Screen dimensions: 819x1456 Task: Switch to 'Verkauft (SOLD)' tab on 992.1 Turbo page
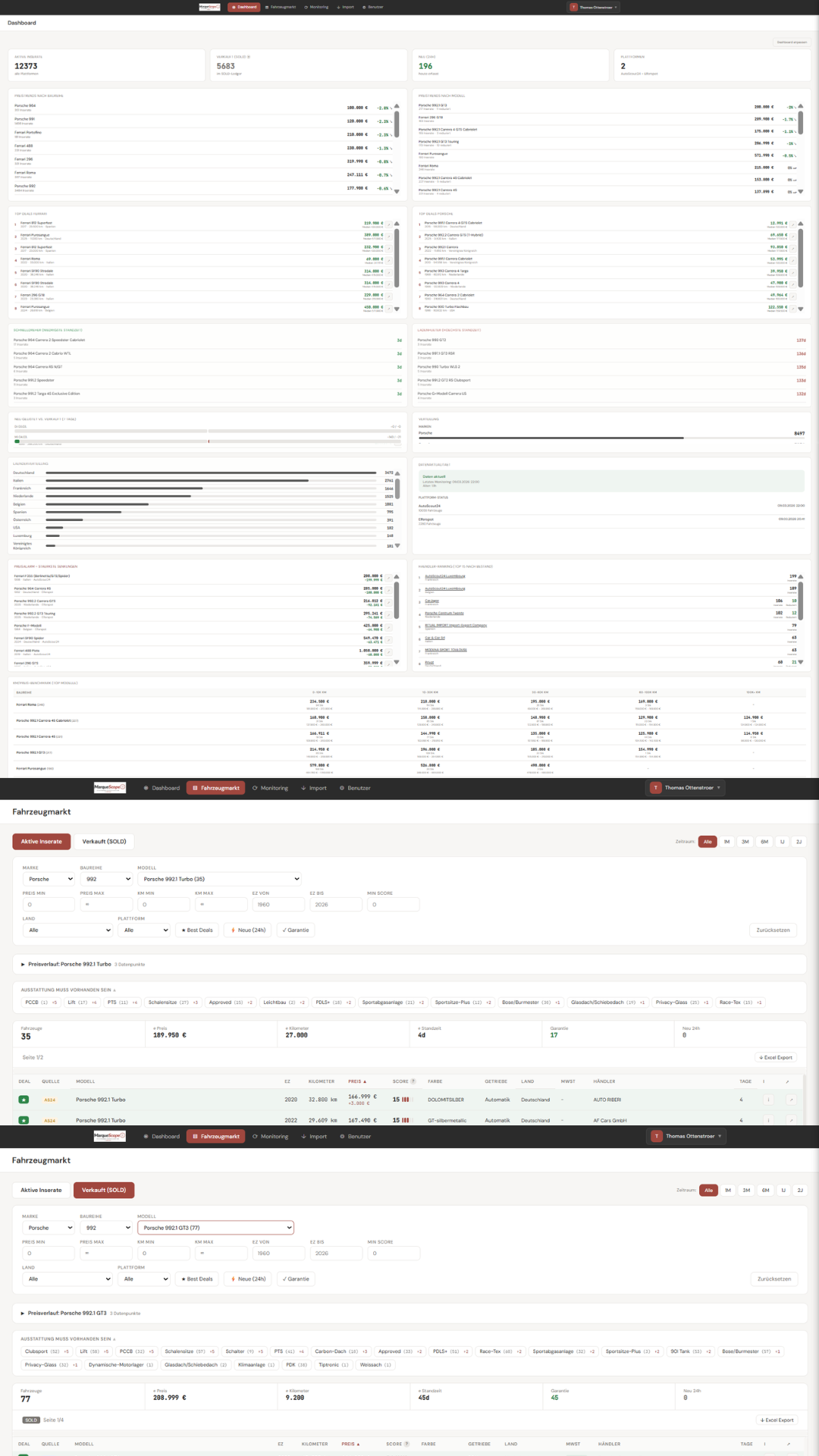tap(104, 842)
